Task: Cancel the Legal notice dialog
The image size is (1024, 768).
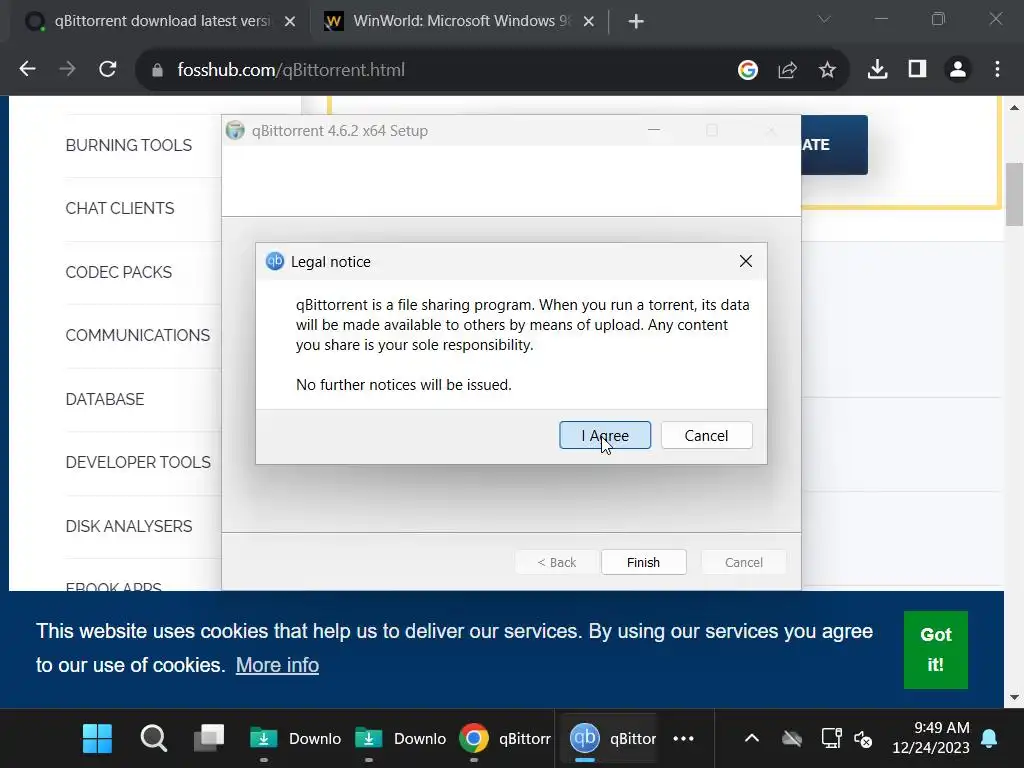Action: pos(706,436)
